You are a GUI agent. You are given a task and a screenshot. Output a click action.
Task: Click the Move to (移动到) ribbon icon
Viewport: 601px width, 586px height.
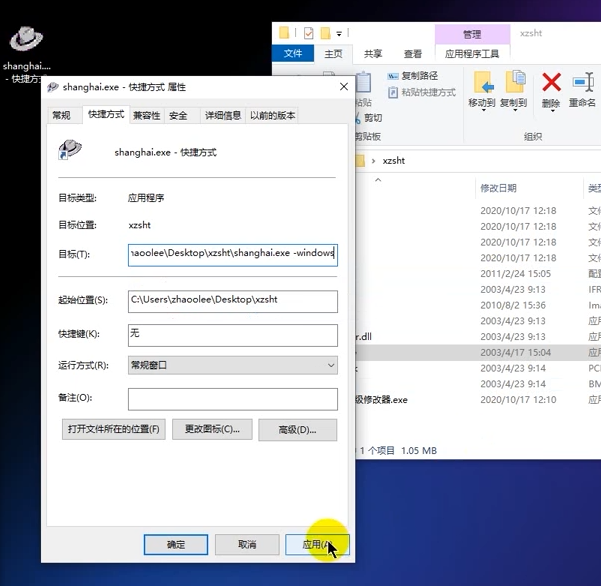point(482,82)
